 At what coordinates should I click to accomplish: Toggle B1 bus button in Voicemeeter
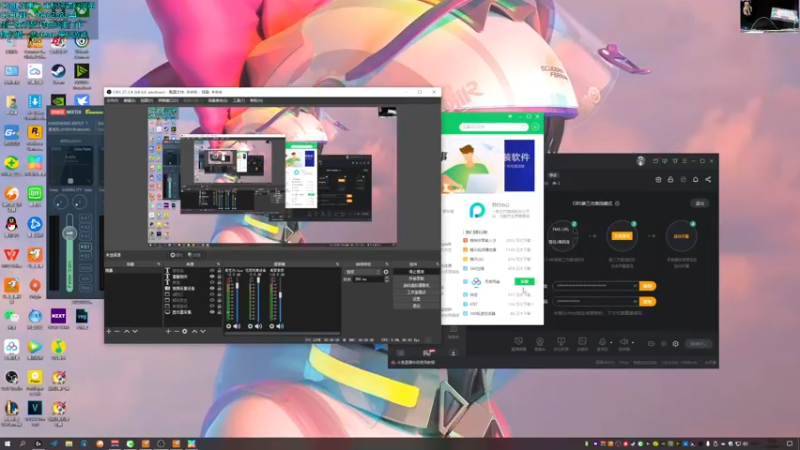click(85, 247)
